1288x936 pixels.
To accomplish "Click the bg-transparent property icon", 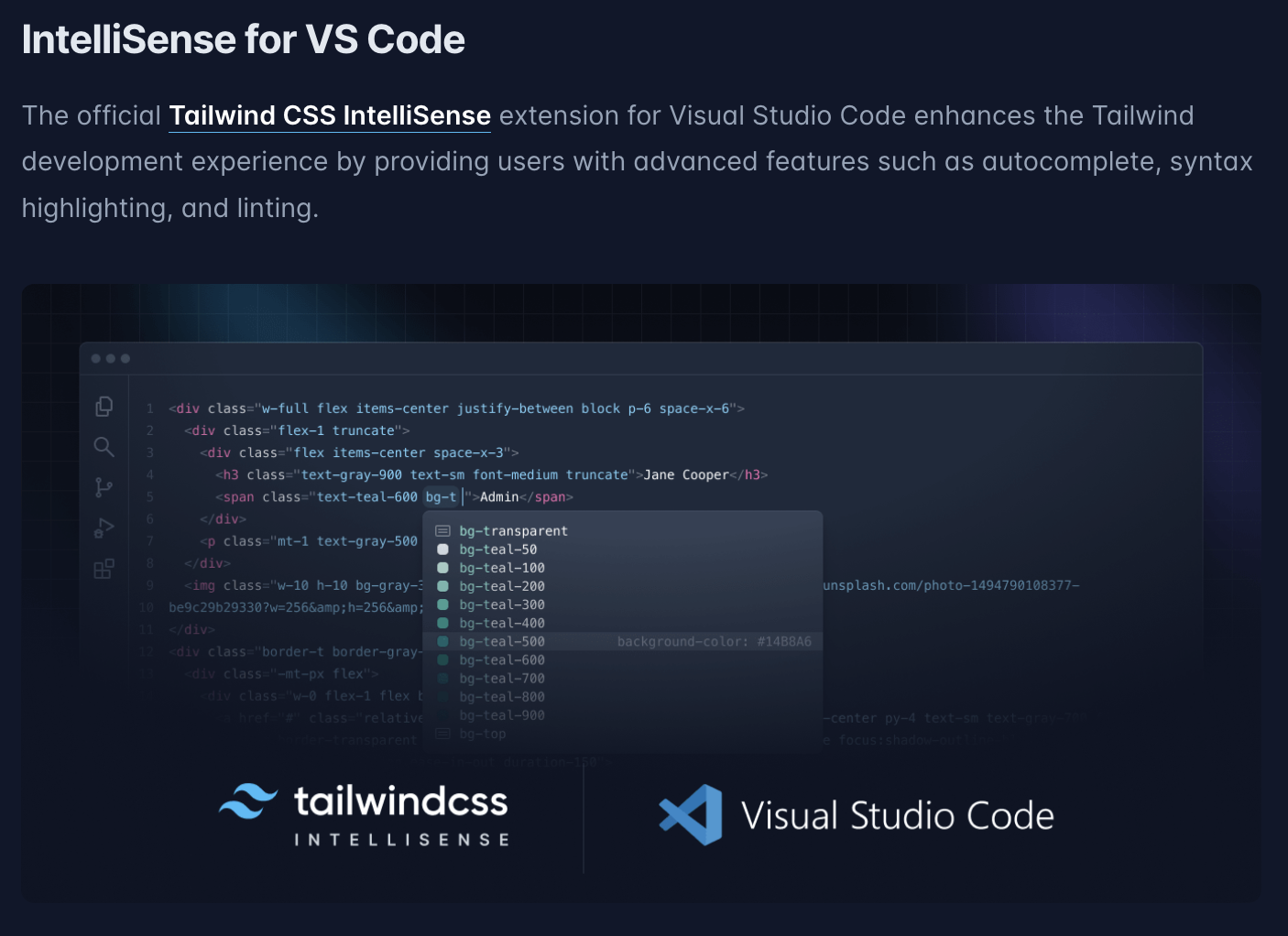I will (x=442, y=531).
